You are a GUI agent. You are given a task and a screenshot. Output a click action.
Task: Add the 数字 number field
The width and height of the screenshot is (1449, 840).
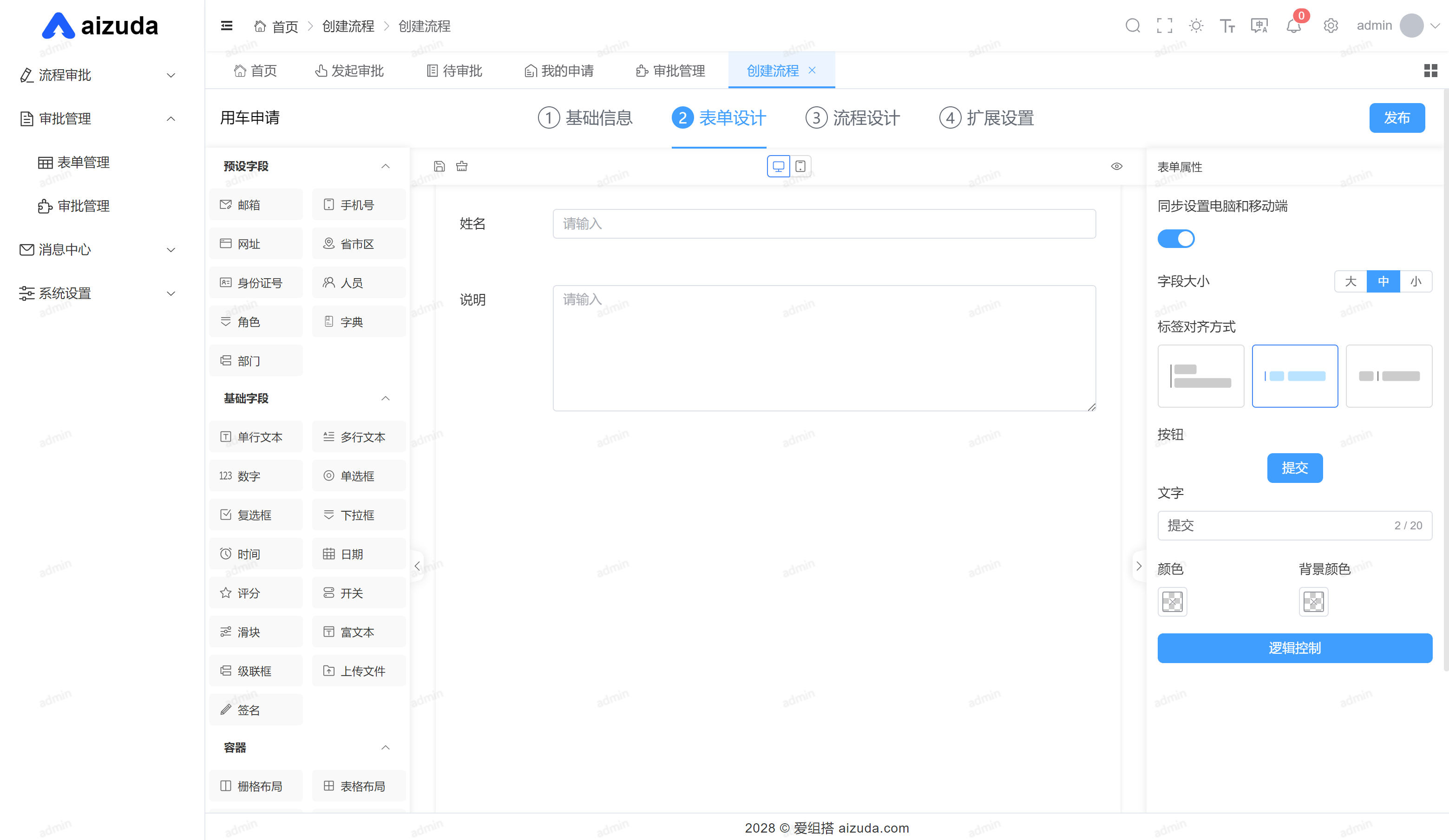click(x=256, y=476)
